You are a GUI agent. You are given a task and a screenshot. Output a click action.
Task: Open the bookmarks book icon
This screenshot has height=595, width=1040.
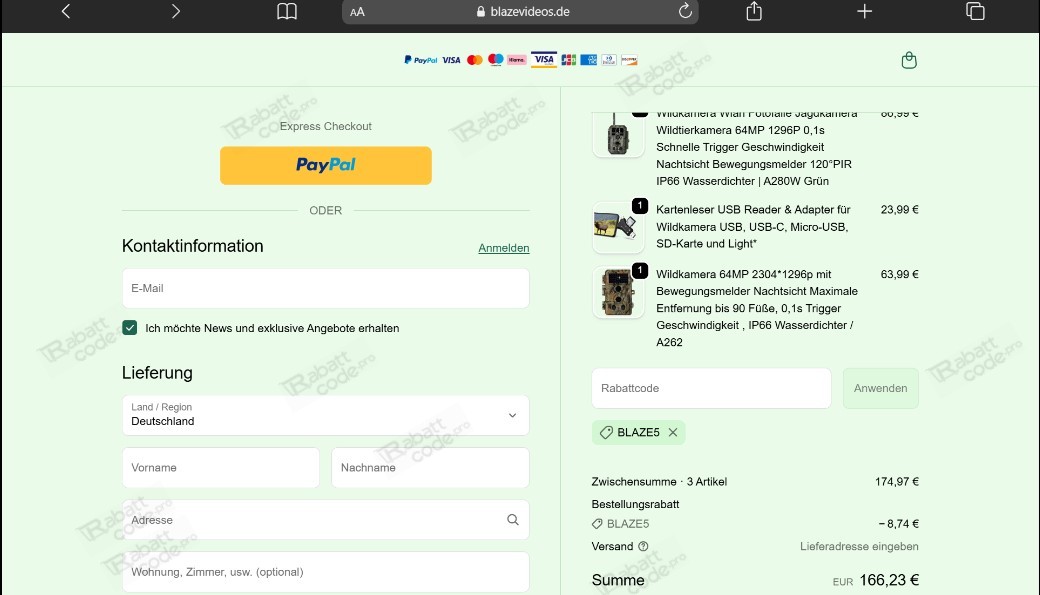[x=287, y=11]
